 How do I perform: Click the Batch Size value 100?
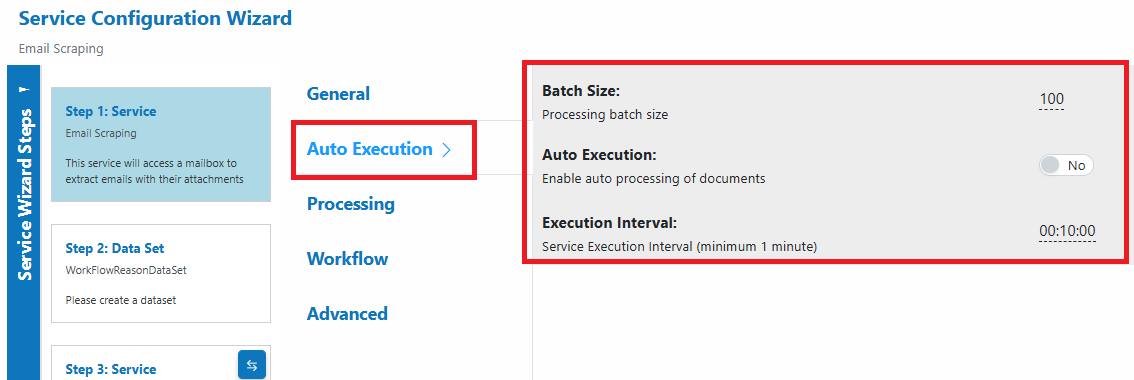[1052, 100]
